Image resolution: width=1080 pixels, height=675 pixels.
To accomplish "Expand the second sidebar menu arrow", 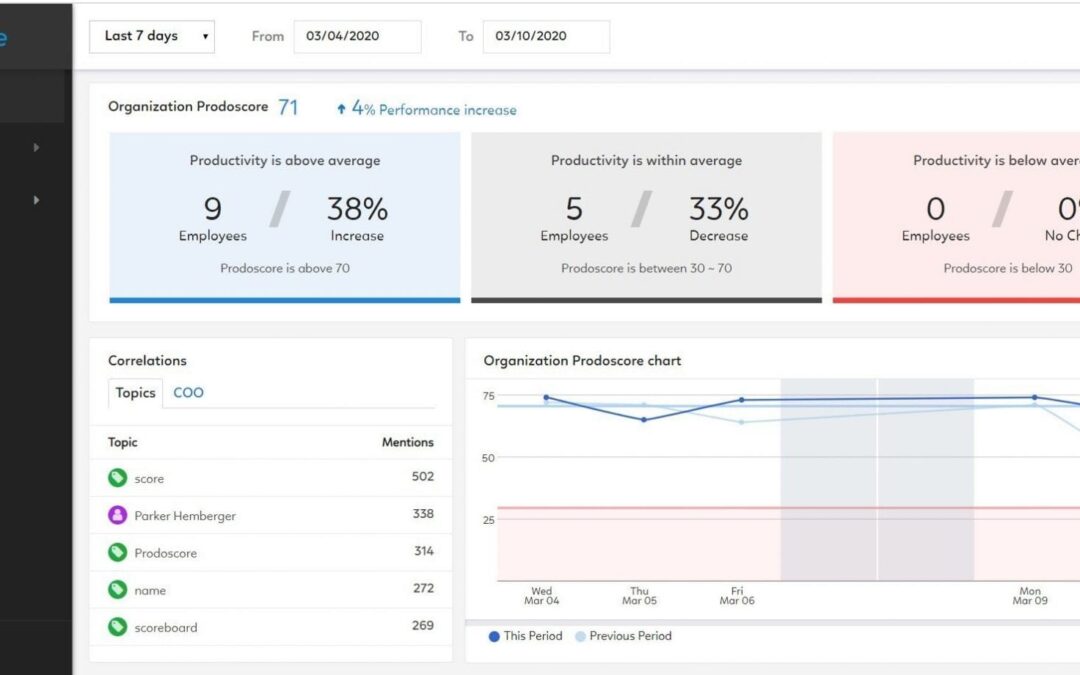I will coord(36,200).
